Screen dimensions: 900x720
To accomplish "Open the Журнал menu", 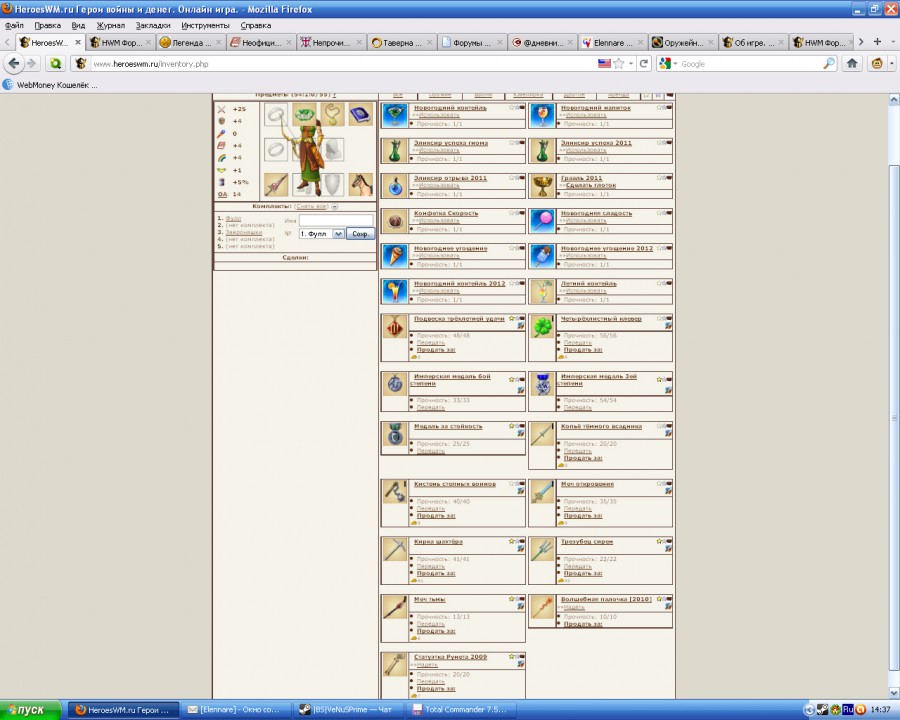I will coord(110,25).
